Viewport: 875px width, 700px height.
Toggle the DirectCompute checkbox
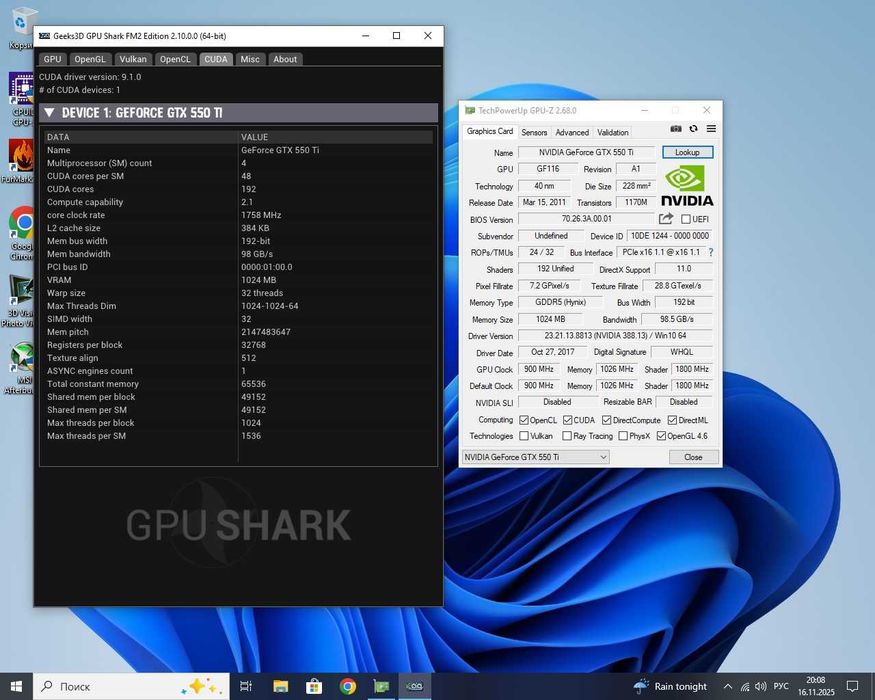(607, 420)
